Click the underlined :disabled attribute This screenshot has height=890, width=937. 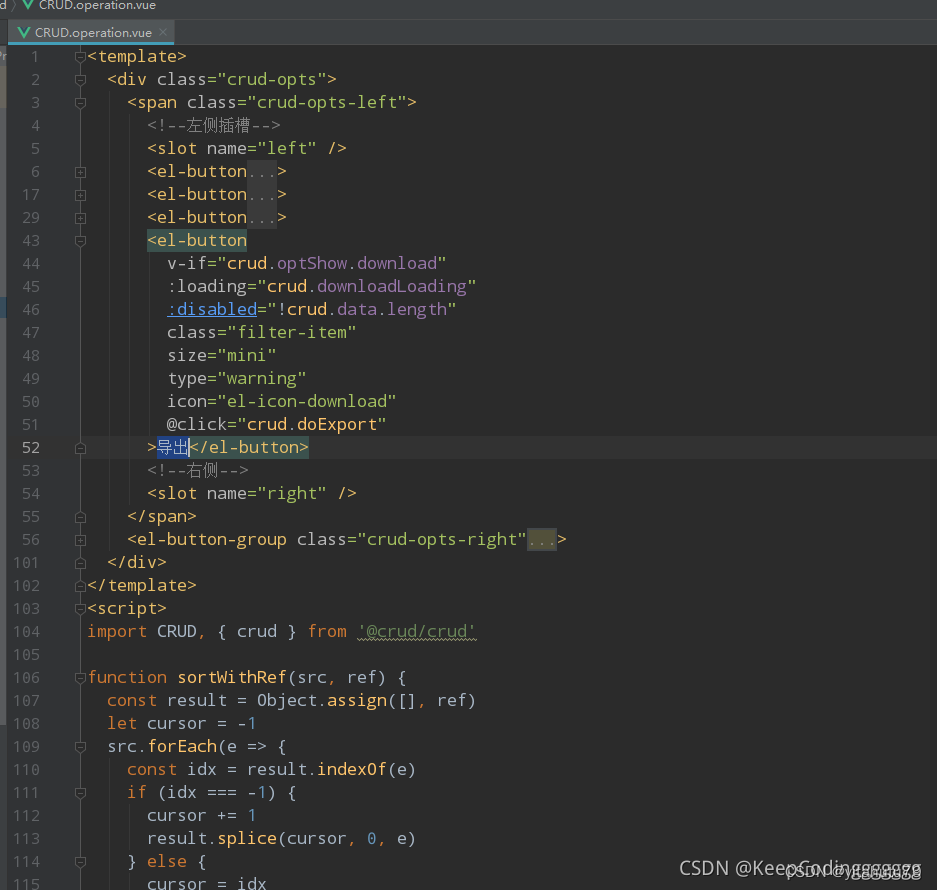click(212, 310)
